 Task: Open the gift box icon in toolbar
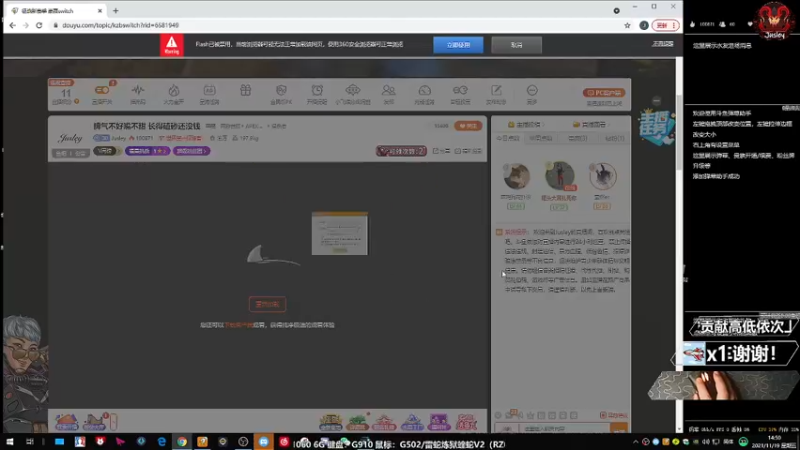[245, 90]
